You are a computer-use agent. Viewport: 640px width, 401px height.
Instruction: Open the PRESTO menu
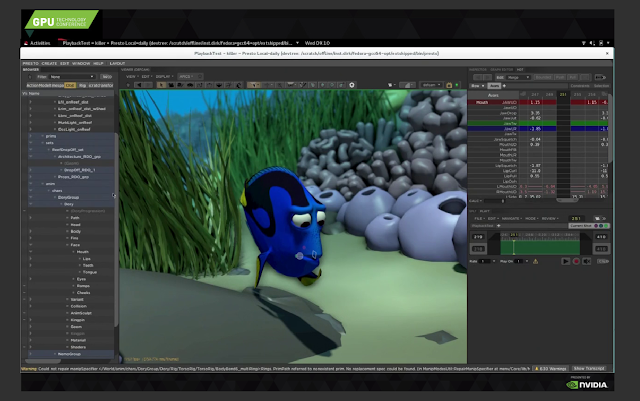click(31, 63)
